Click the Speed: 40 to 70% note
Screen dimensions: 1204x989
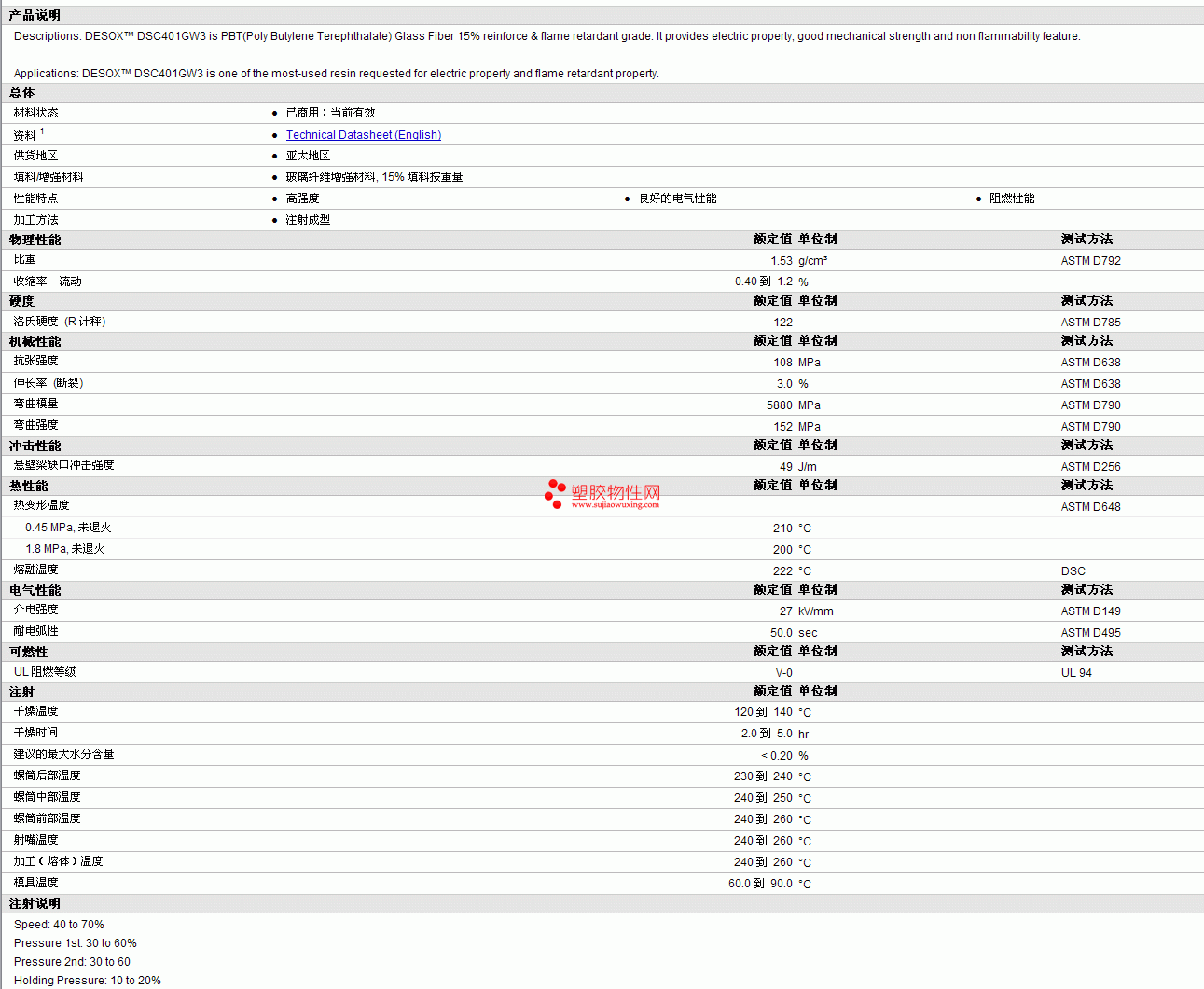[59, 925]
